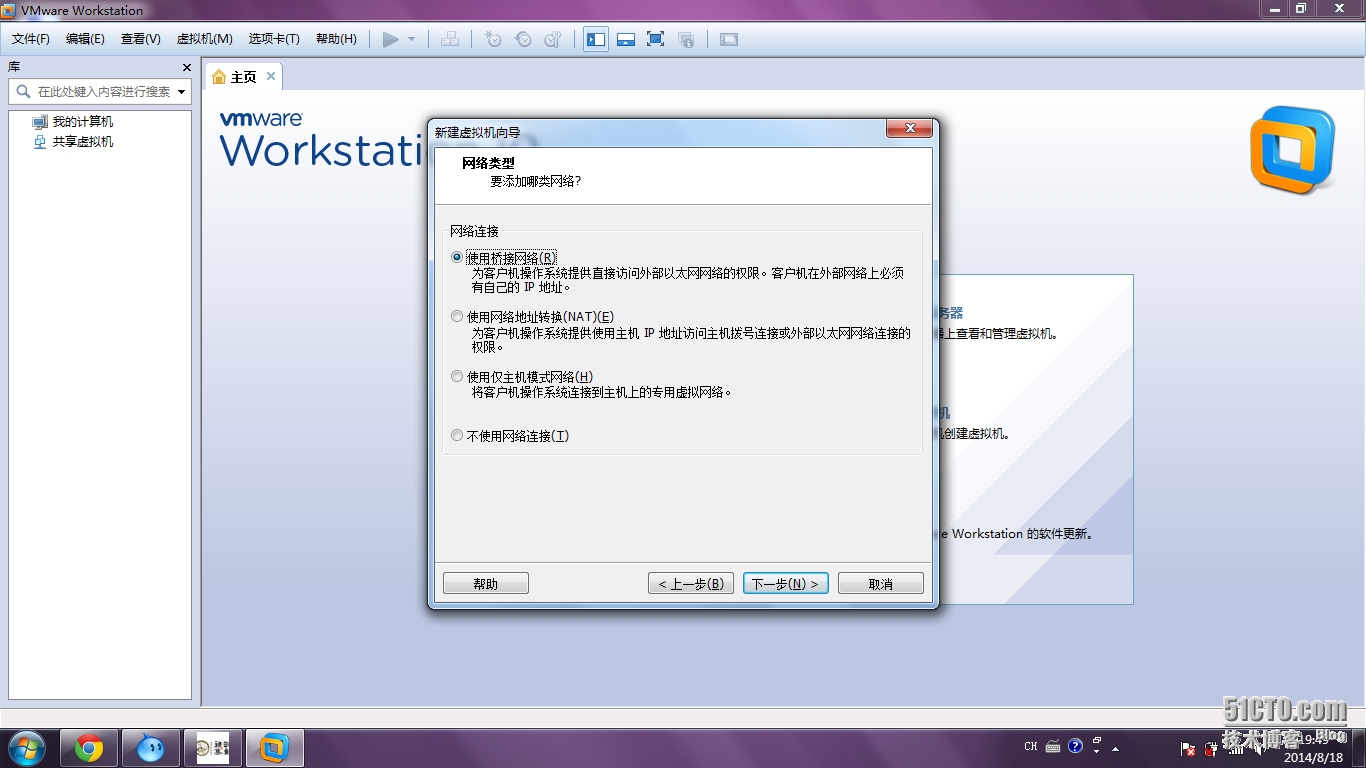Open the 帮助(H) menu
The width and height of the screenshot is (1366, 768).
click(336, 39)
